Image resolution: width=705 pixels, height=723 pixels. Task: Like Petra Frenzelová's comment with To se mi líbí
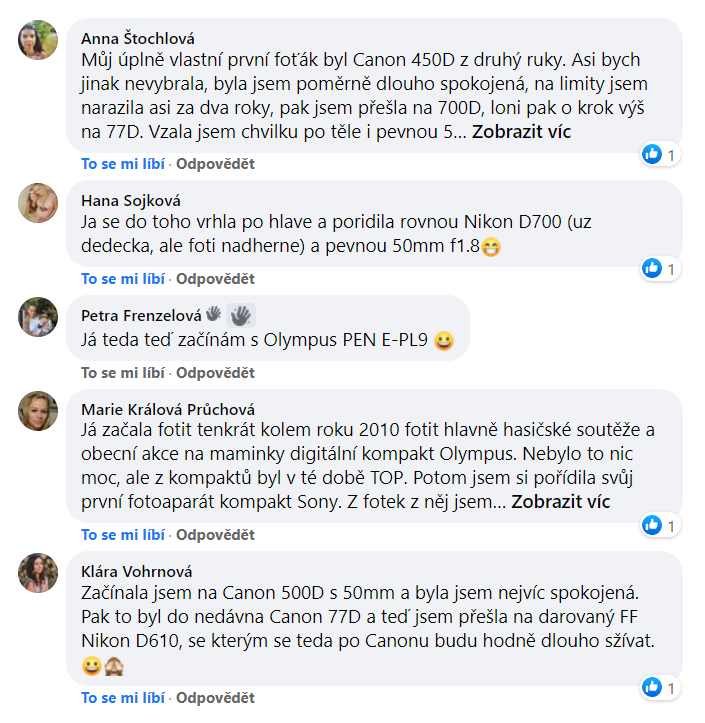pyautogui.click(x=123, y=373)
